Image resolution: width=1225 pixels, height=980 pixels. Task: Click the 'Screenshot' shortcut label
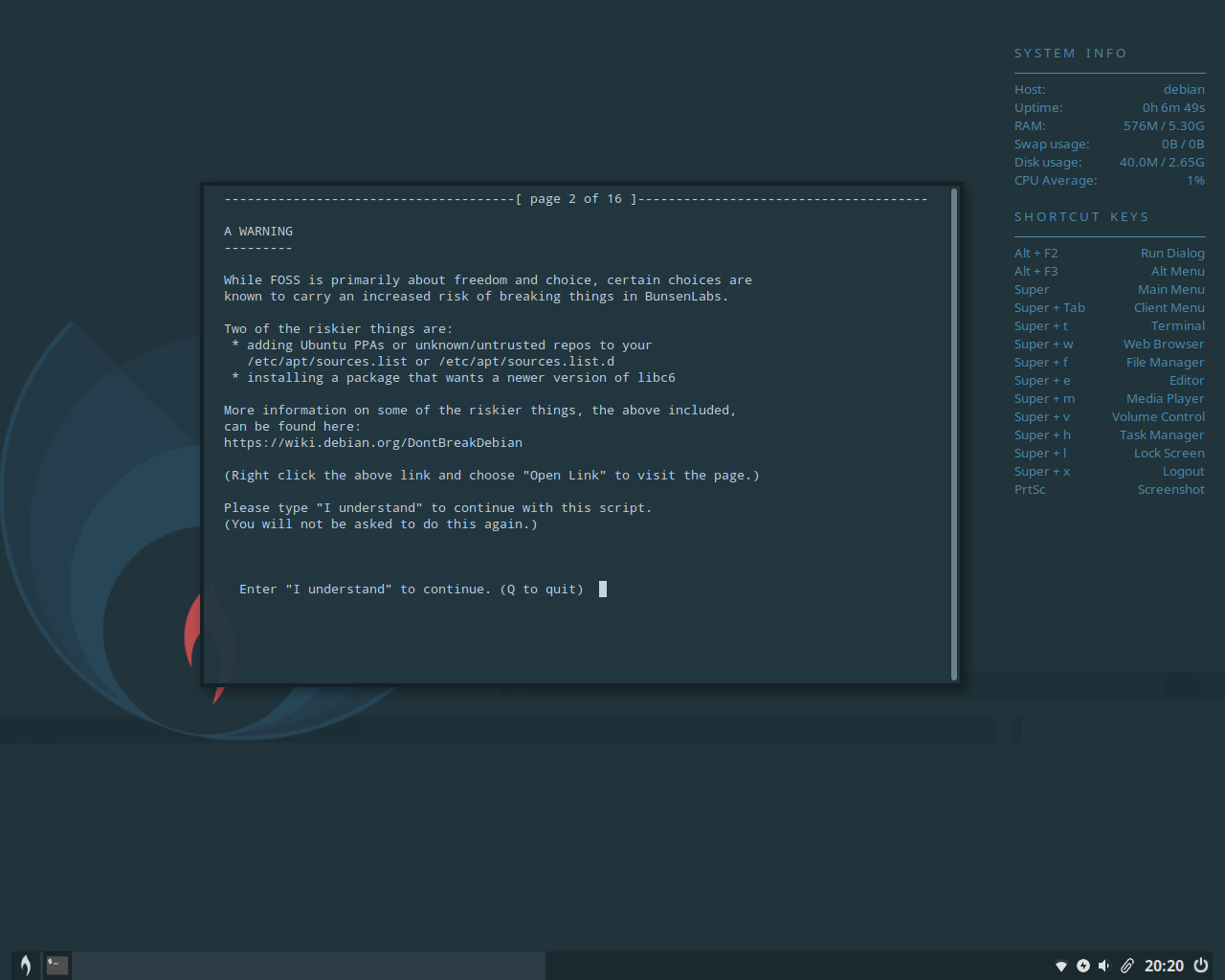1171,489
